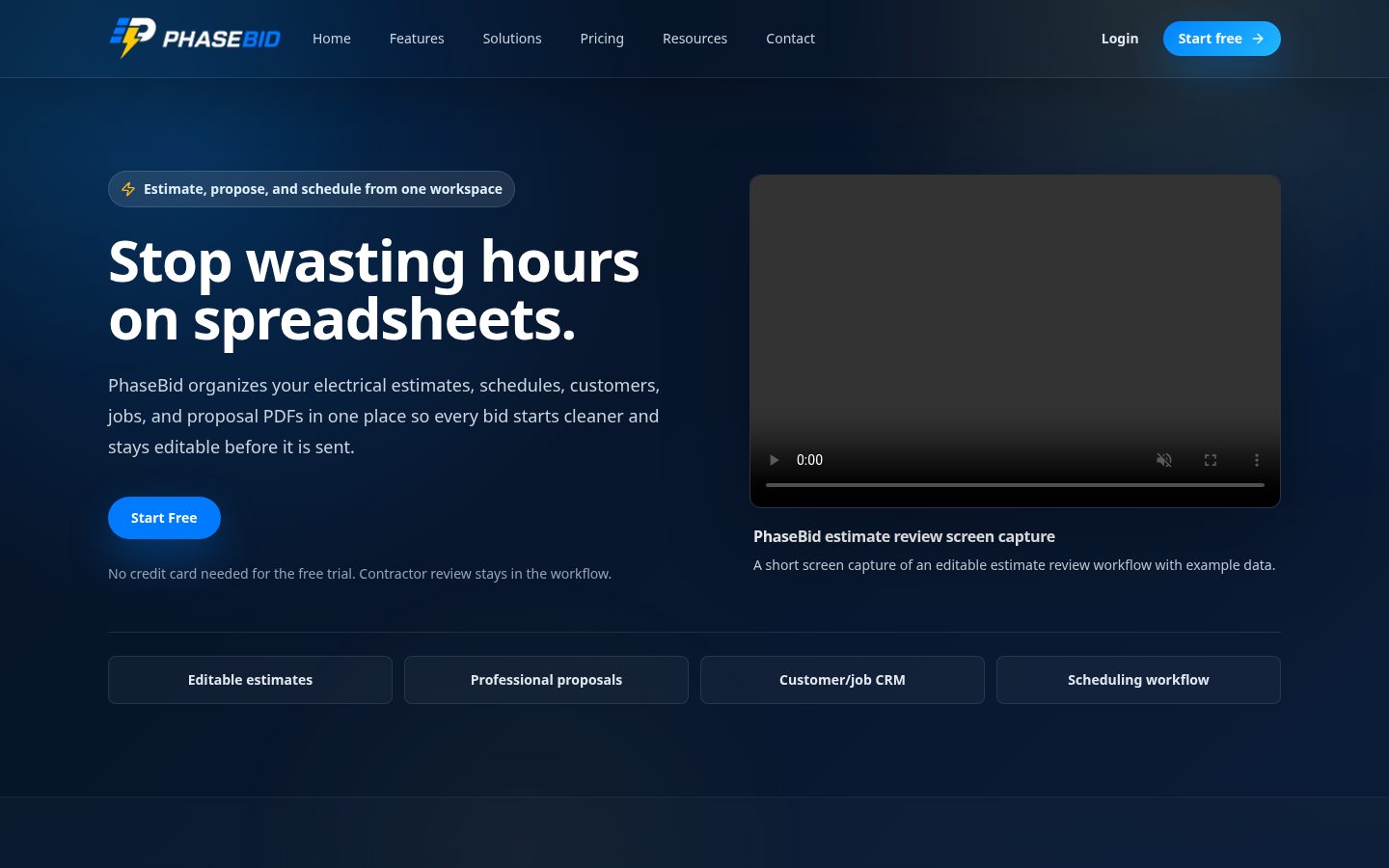
Task: Open Resources in the navigation
Action: 694,39
